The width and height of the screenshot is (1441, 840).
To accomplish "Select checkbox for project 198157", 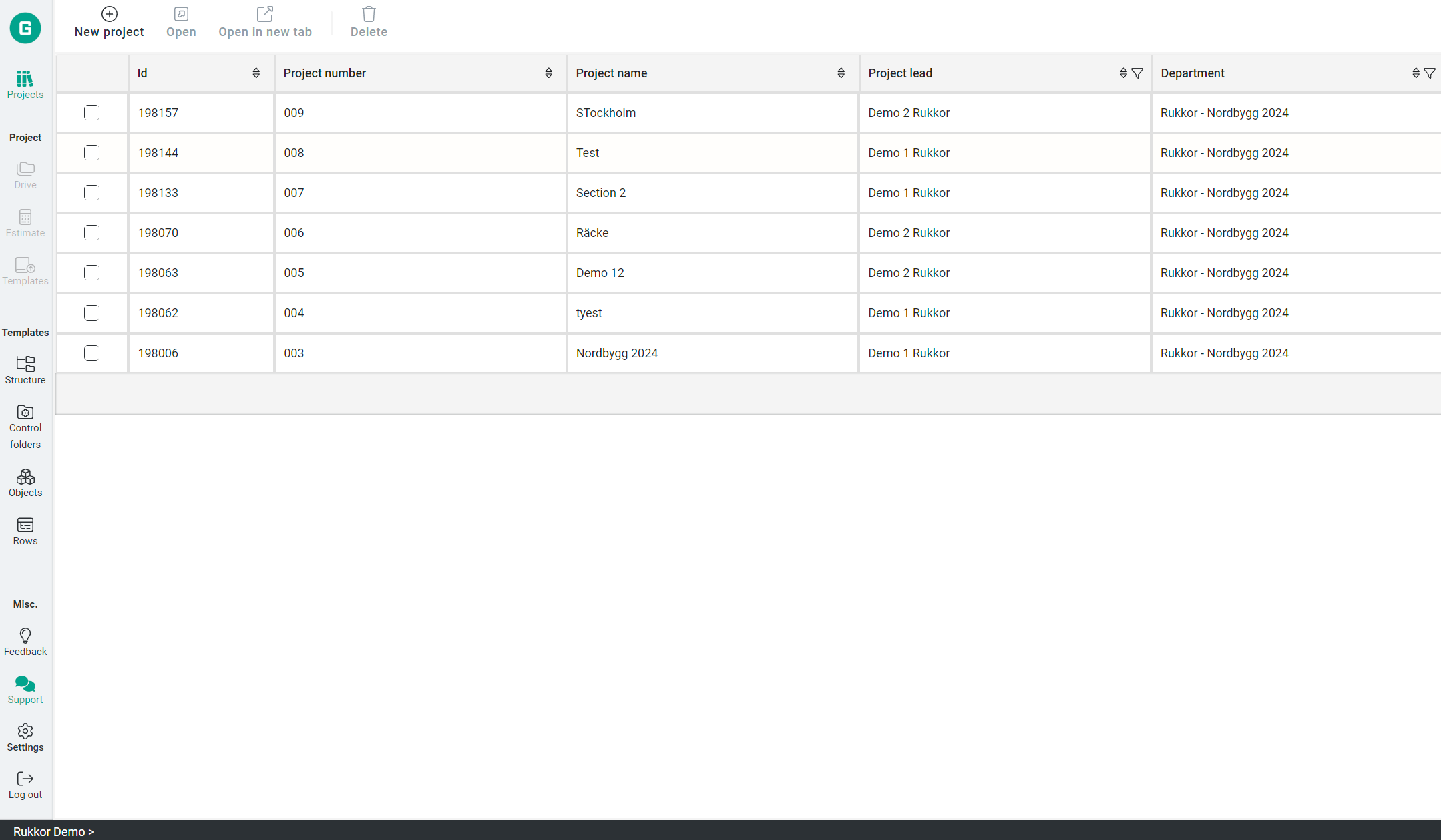I will click(92, 113).
